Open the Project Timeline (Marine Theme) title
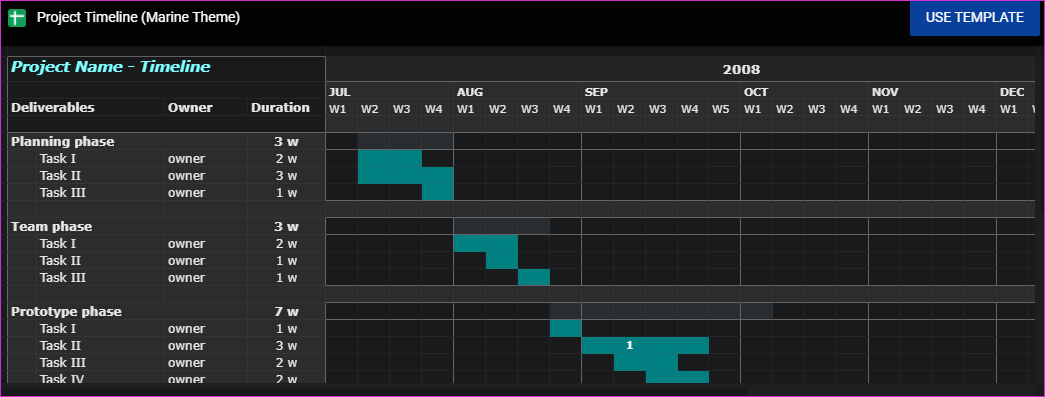The image size is (1045, 397). (139, 18)
